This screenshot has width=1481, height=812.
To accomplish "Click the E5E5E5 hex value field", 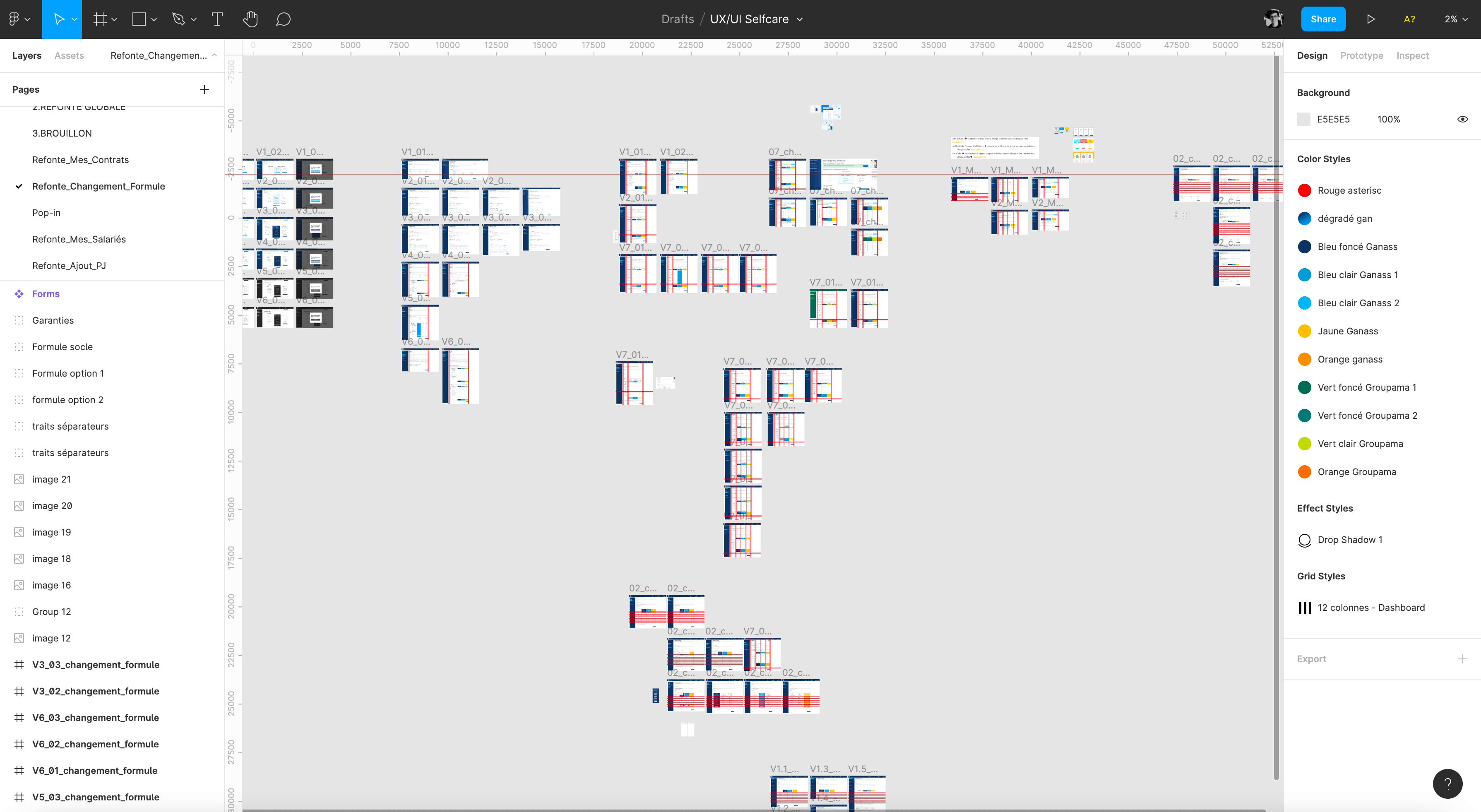I will pos(1333,119).
